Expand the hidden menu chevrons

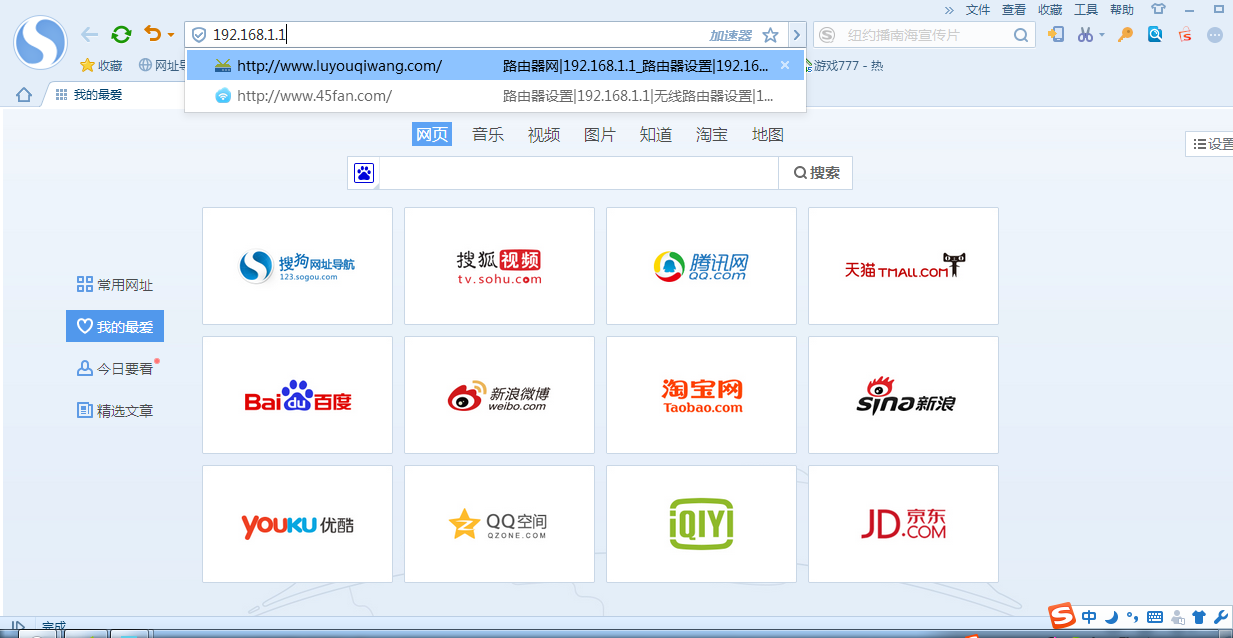pos(949,9)
